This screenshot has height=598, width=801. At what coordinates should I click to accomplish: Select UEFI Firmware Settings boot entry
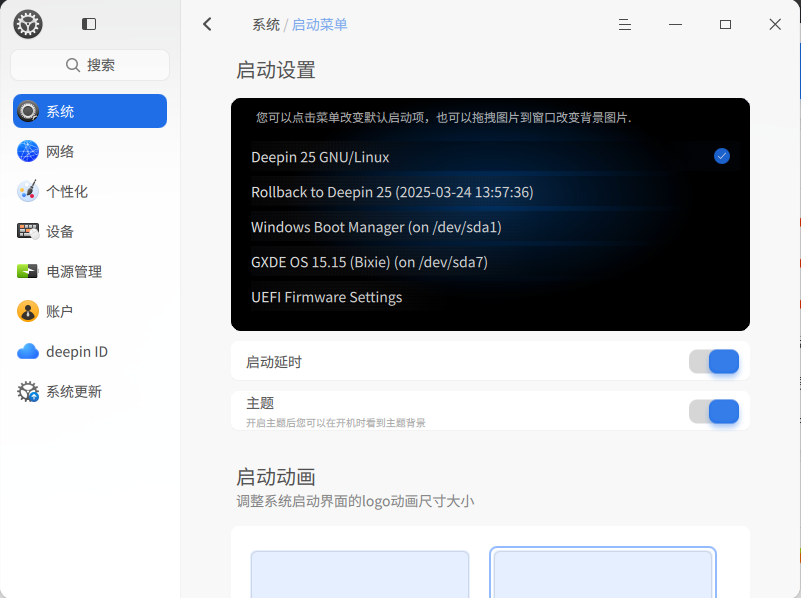[x=490, y=297]
